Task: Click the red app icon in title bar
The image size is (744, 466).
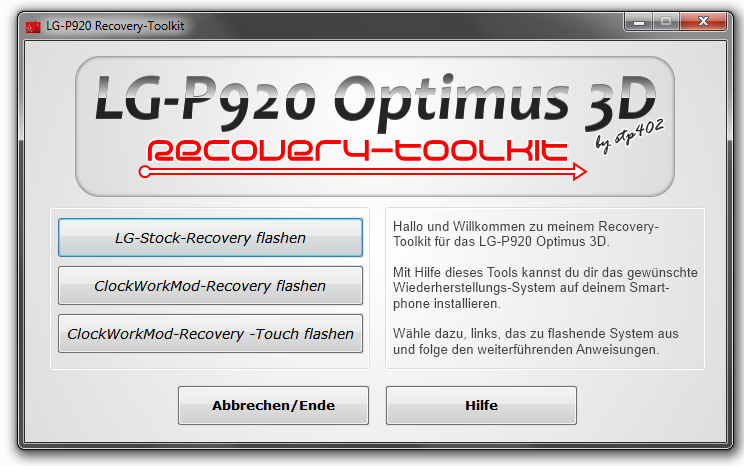Action: coord(33,27)
